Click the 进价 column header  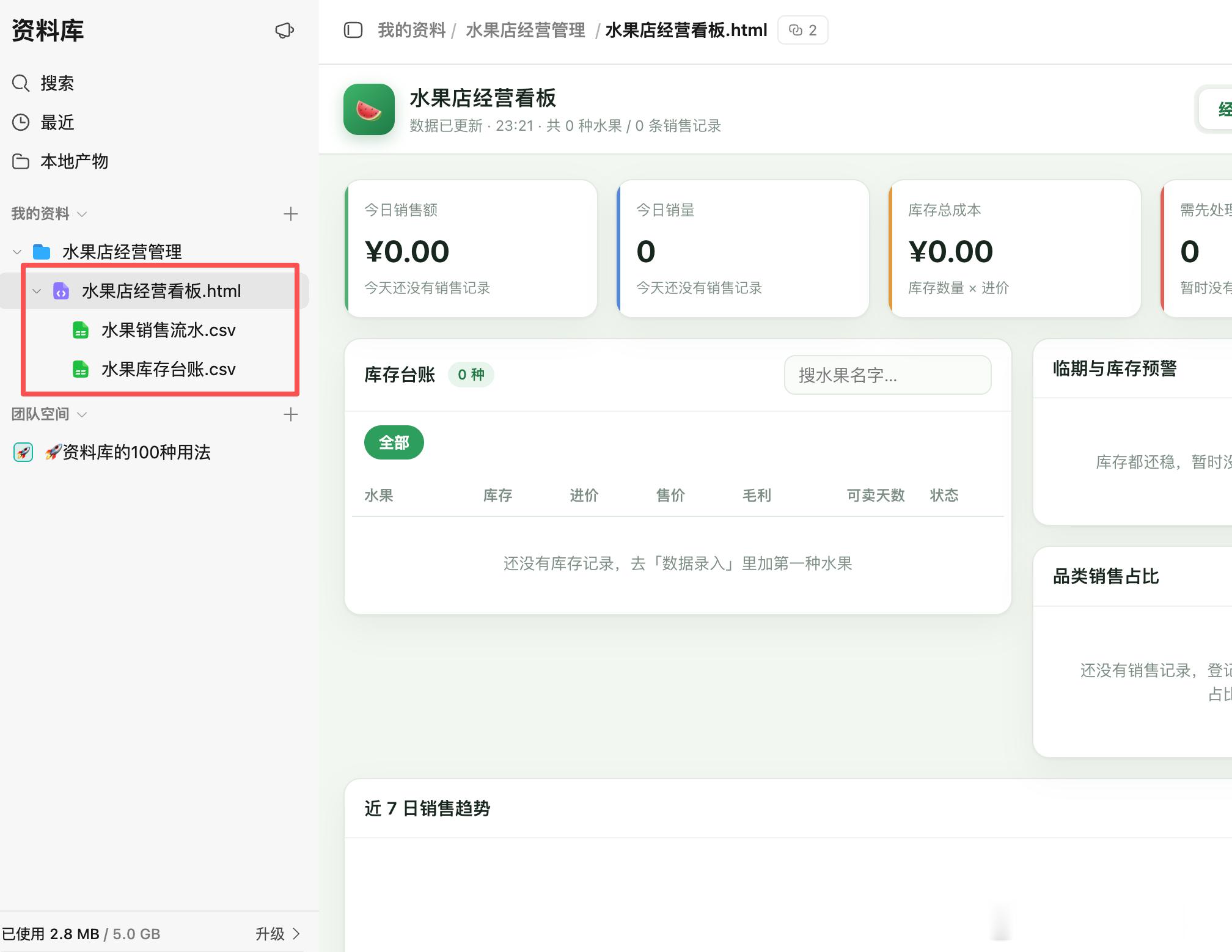584,495
